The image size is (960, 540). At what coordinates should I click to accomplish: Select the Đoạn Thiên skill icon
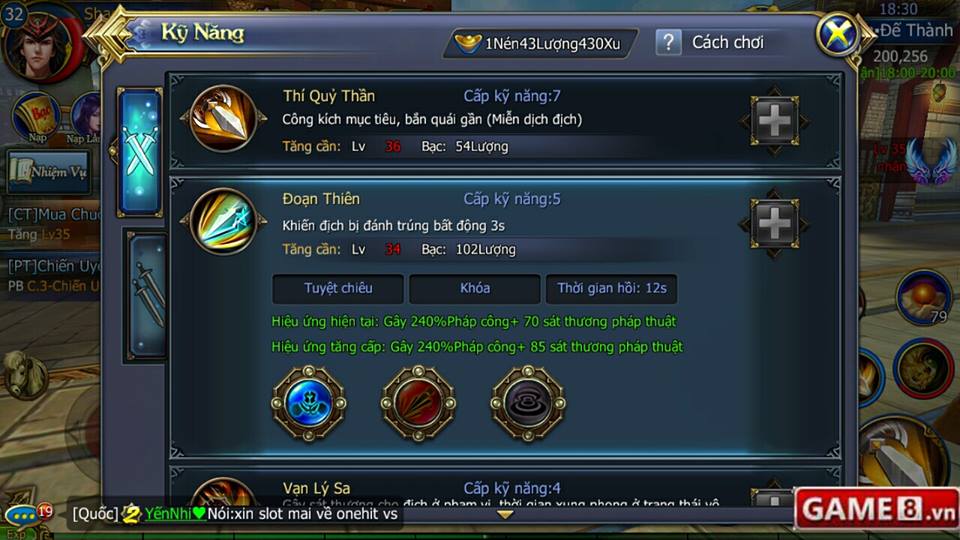pyautogui.click(x=223, y=222)
